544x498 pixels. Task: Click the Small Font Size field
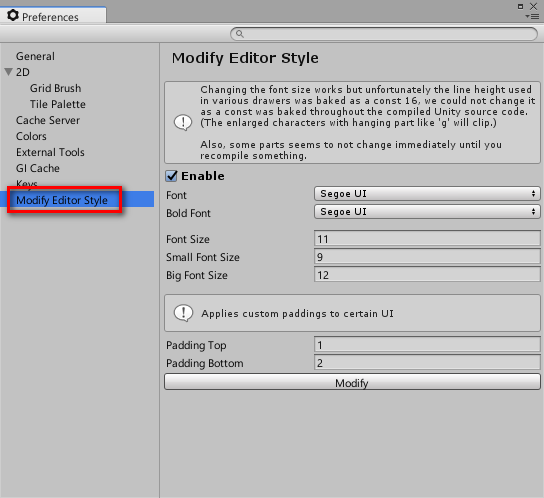[427, 257]
